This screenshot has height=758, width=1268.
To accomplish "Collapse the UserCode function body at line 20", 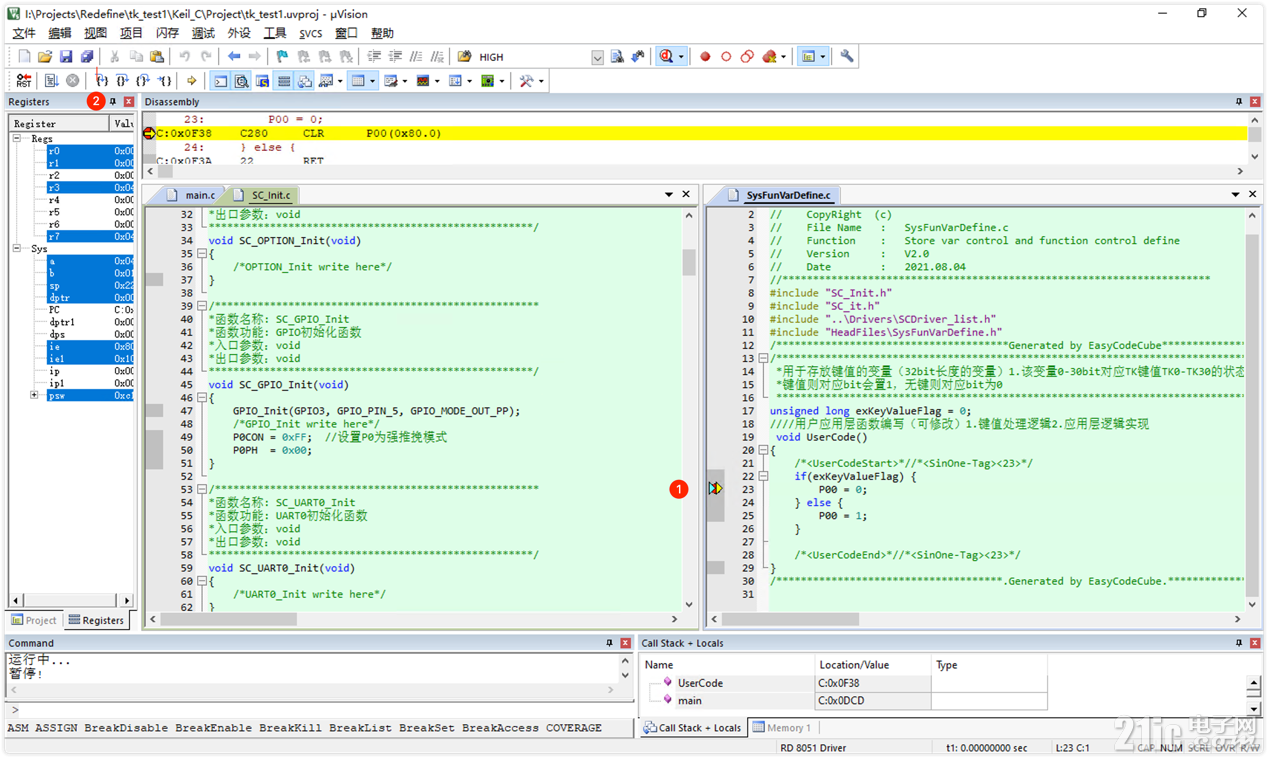I will (763, 451).
